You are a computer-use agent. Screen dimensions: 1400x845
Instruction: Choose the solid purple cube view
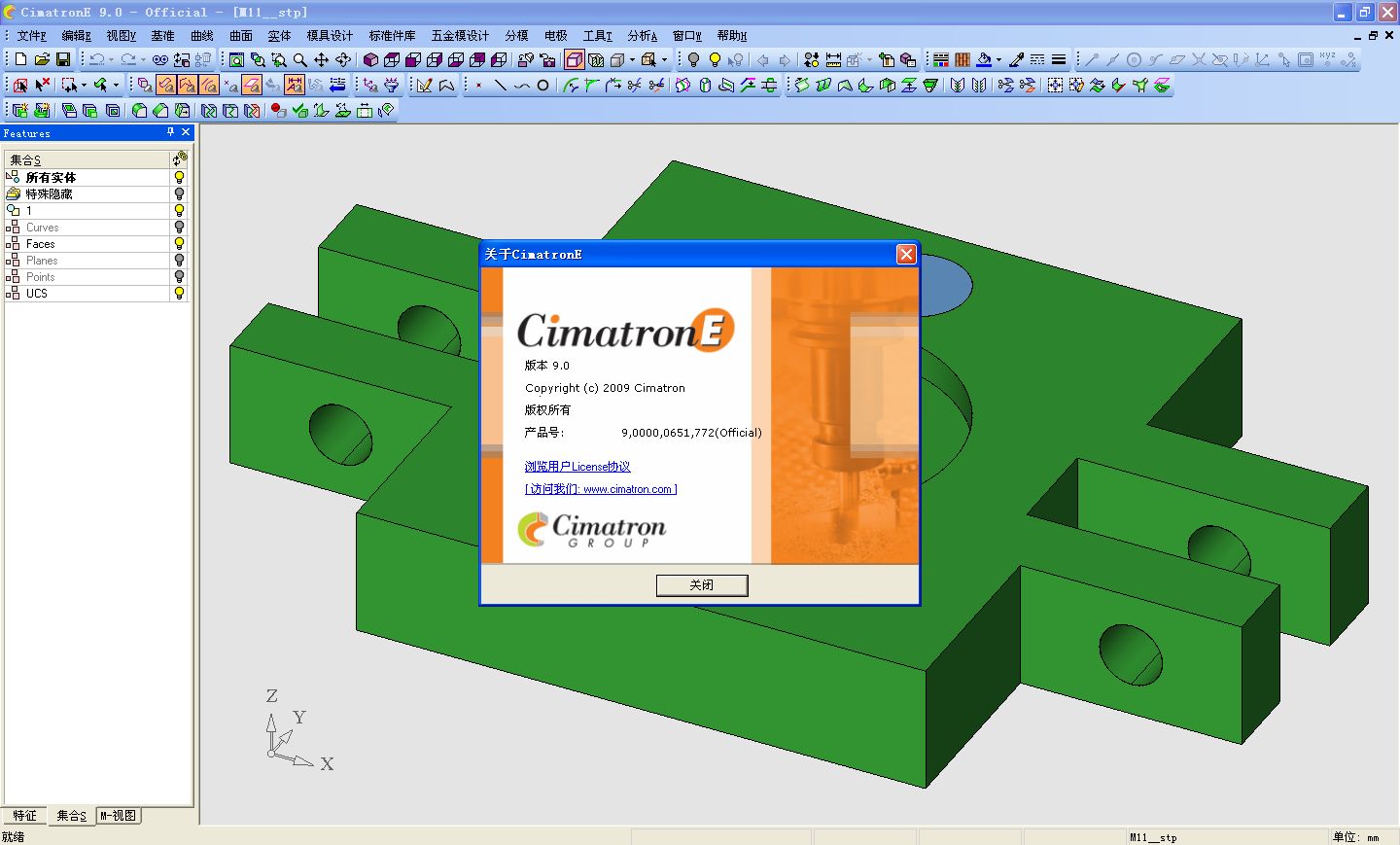(x=370, y=59)
